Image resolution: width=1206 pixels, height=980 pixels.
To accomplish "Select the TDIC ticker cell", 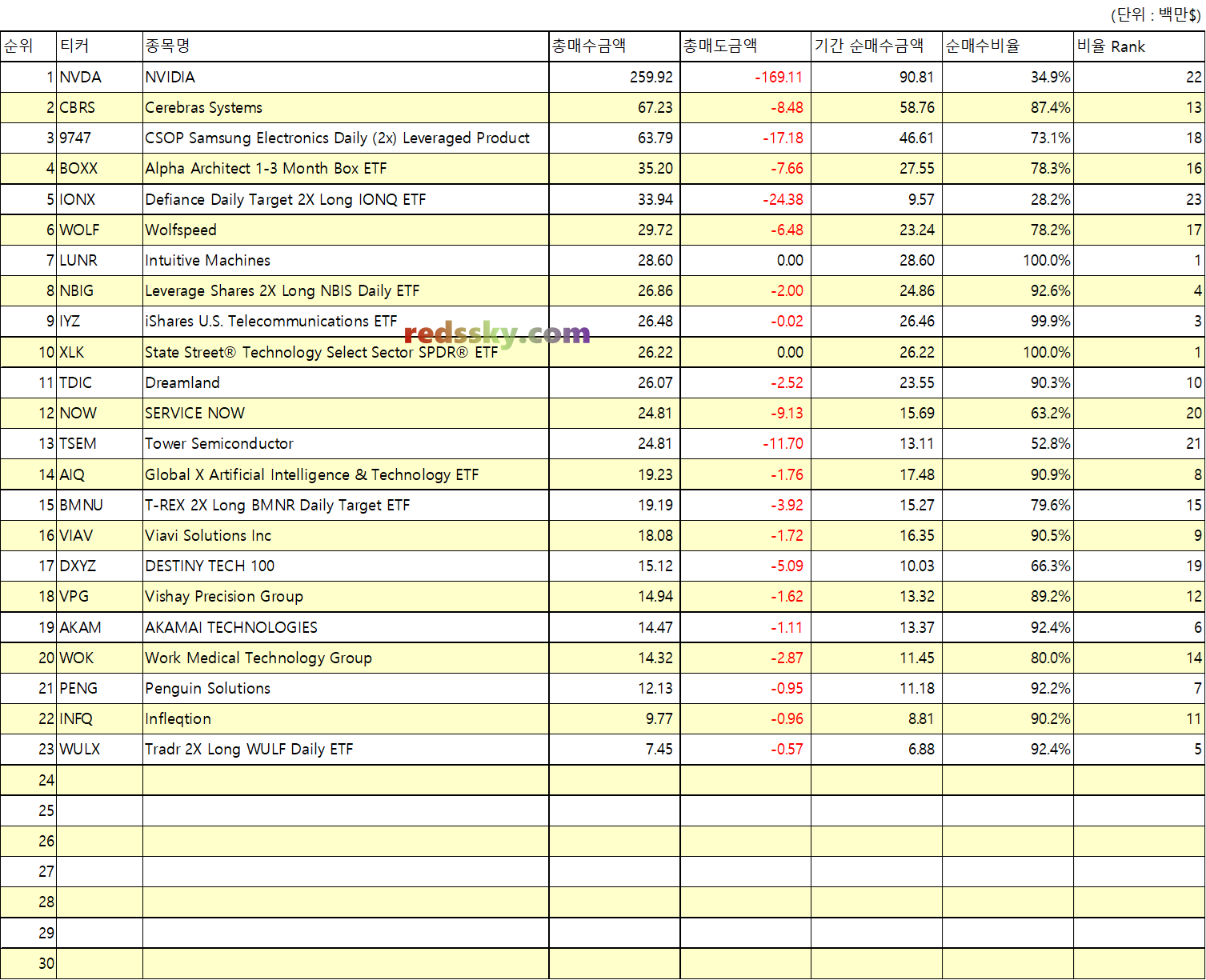I will [99, 382].
